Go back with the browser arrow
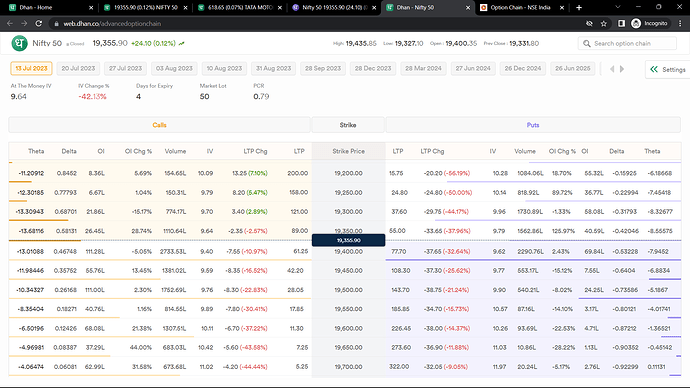 10,23
